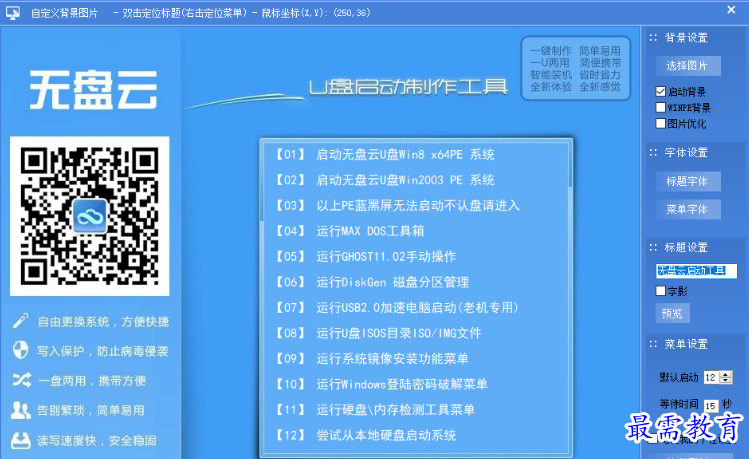Viewport: 749px width, 459px height.
Task: Click the 写入保护,防止病毒侵袭 text
Action: coord(103,351)
